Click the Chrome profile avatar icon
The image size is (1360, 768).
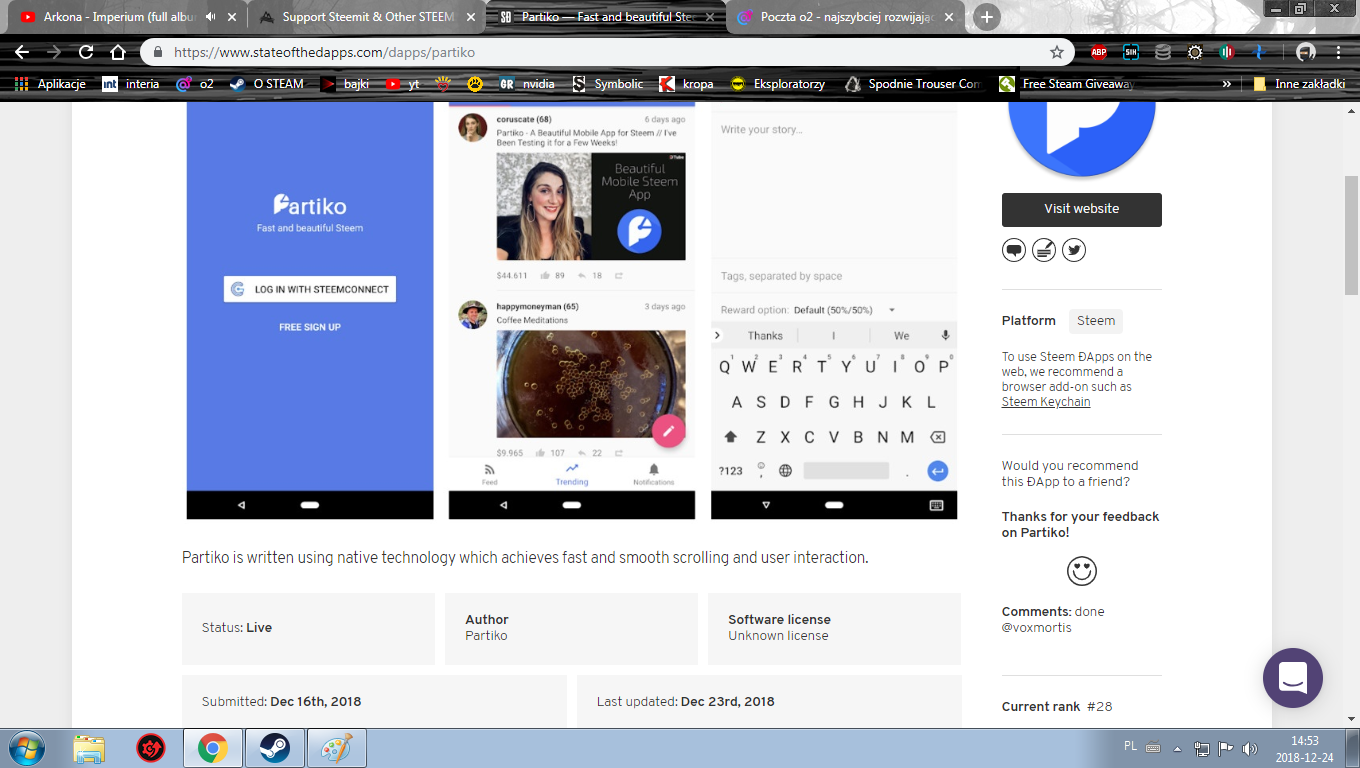1306,52
